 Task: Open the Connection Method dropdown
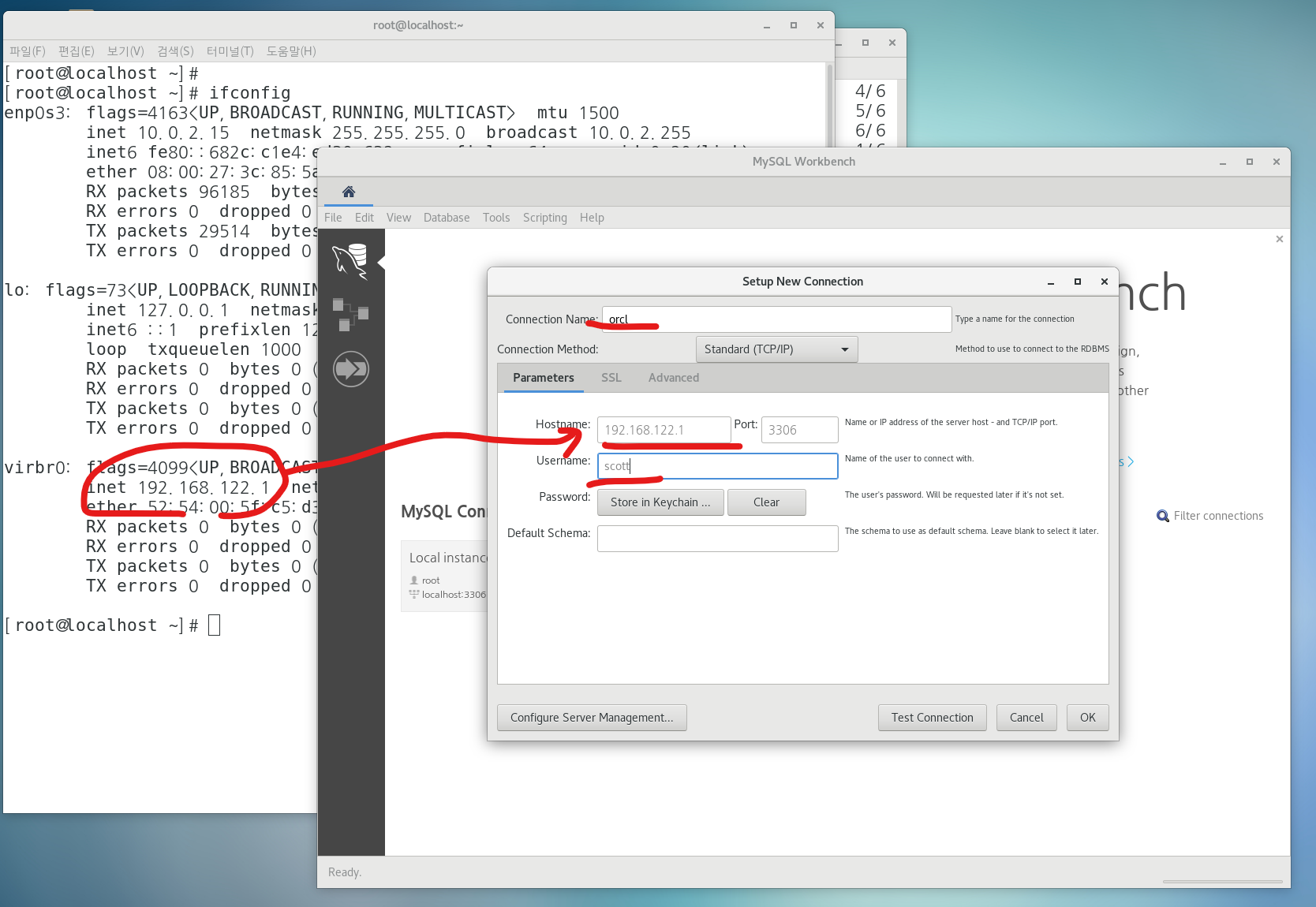[x=776, y=349]
